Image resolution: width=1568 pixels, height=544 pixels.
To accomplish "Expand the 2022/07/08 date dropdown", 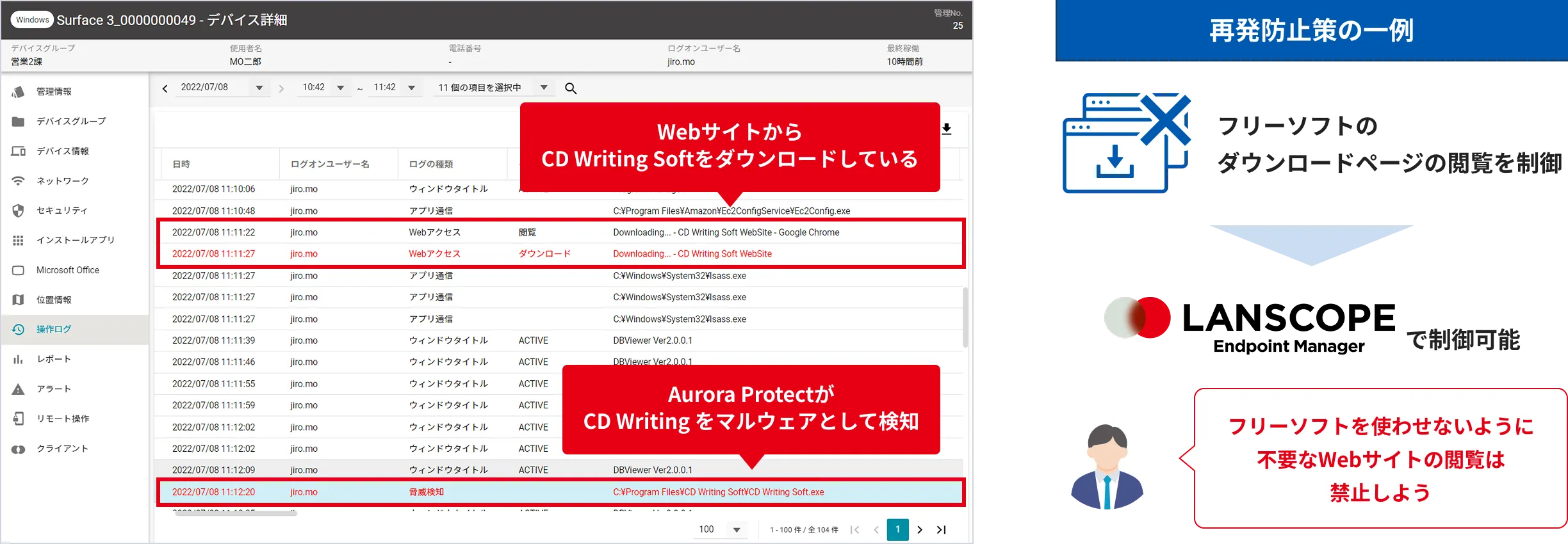I will point(259,88).
